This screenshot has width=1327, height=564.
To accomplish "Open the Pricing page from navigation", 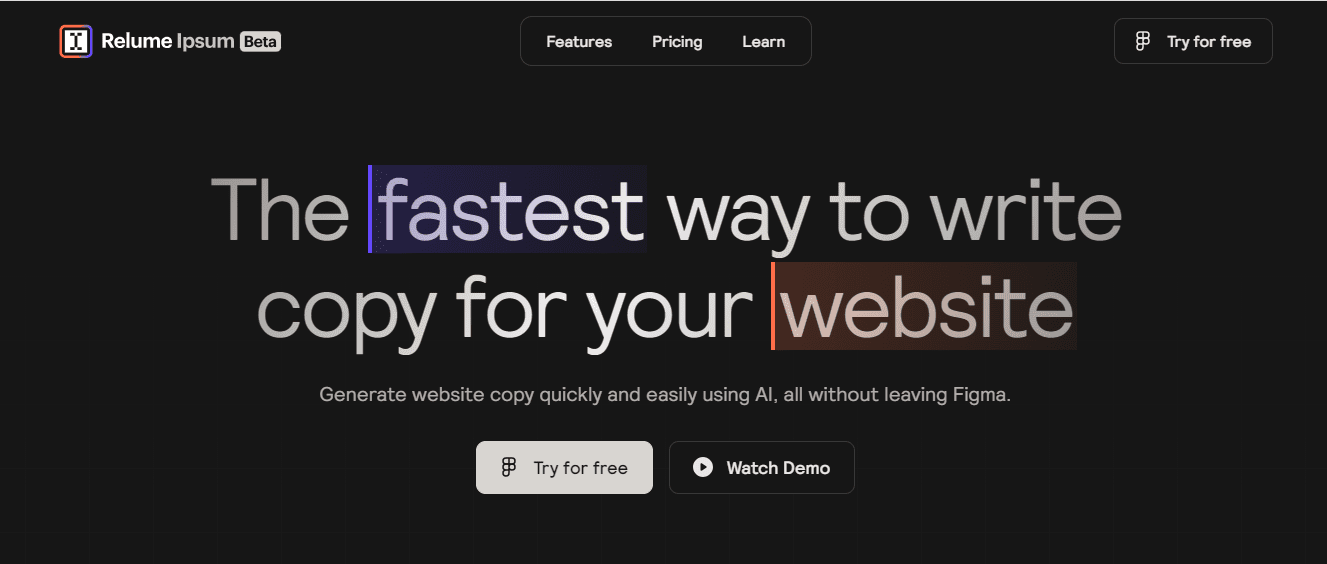I will coord(677,41).
